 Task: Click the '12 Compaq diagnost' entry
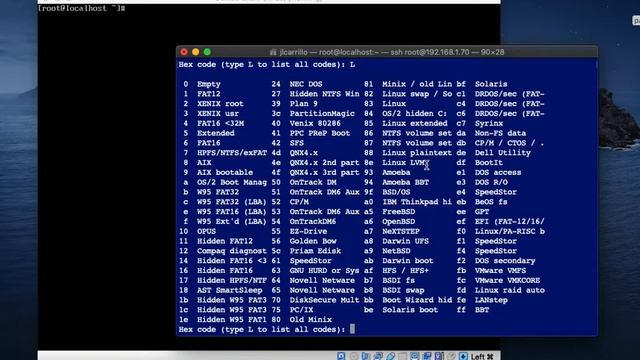coord(223,251)
